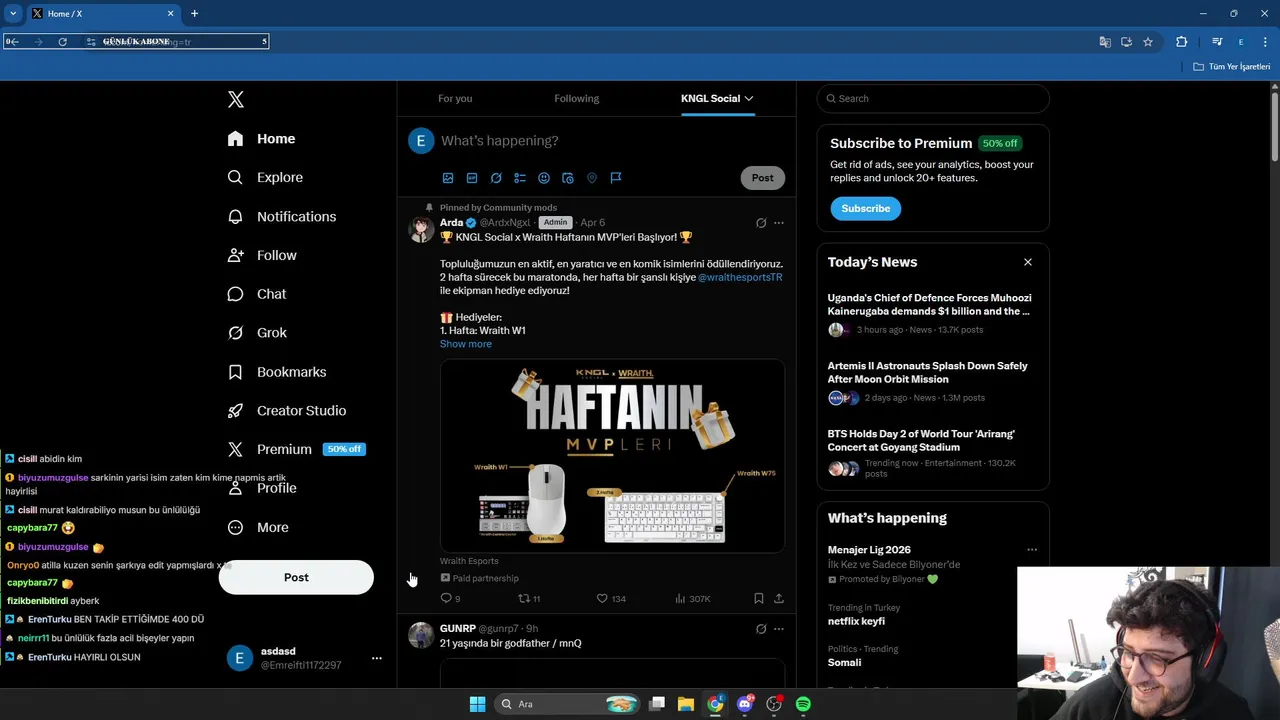Viewport: 1280px width, 720px height.
Task: Open the BTS World Tour news item
Action: 932,455
